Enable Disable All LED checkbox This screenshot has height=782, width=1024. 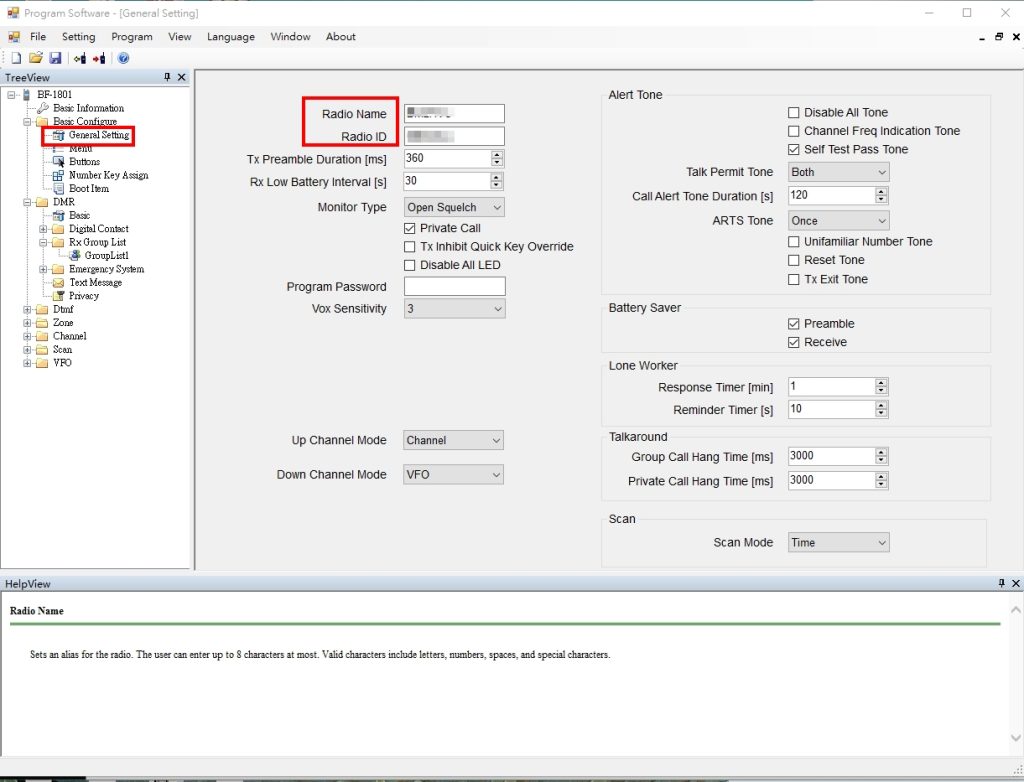[x=409, y=265]
